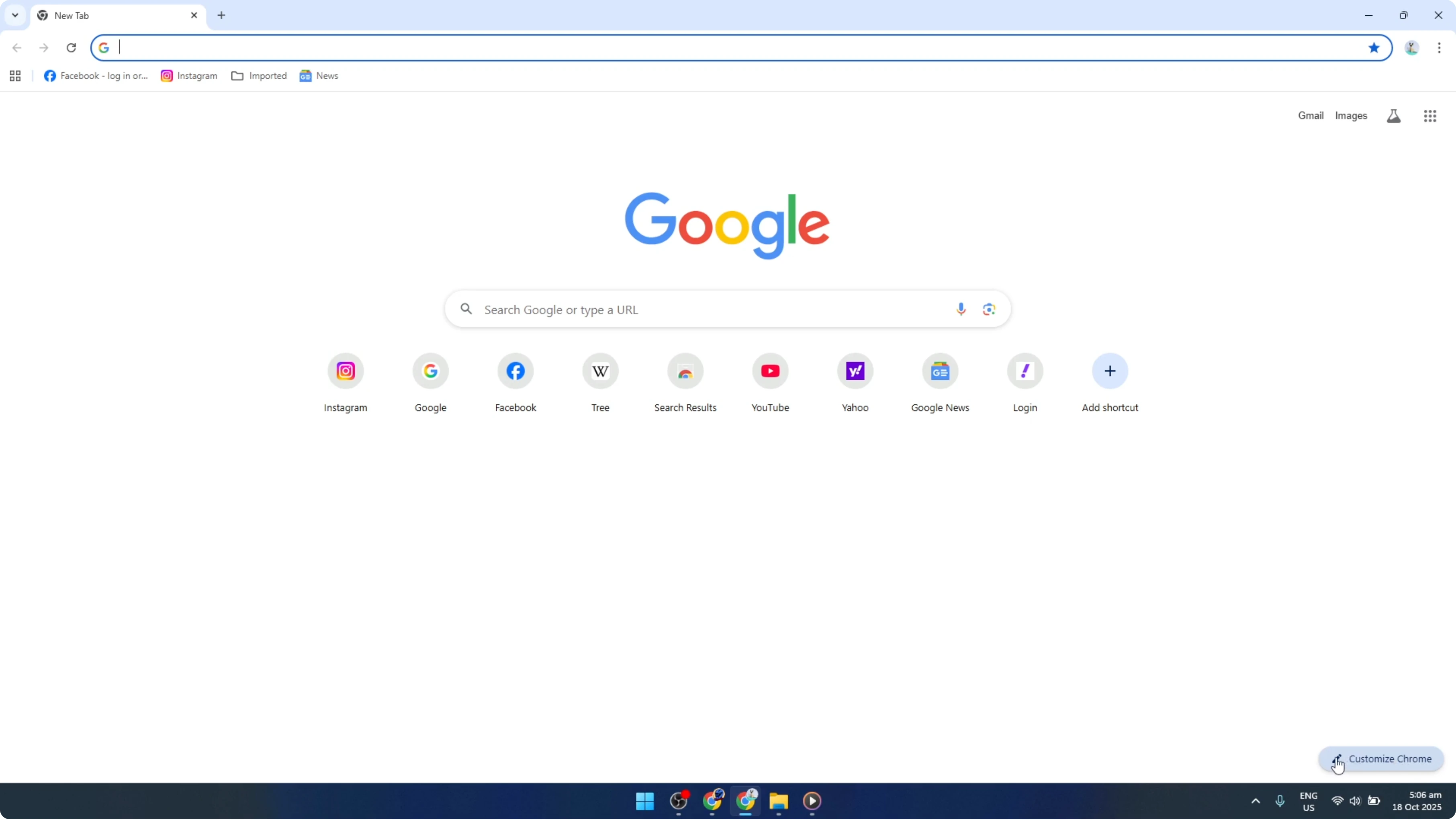
Task: Open the Wi-Fi network icon
Action: [x=1337, y=802]
